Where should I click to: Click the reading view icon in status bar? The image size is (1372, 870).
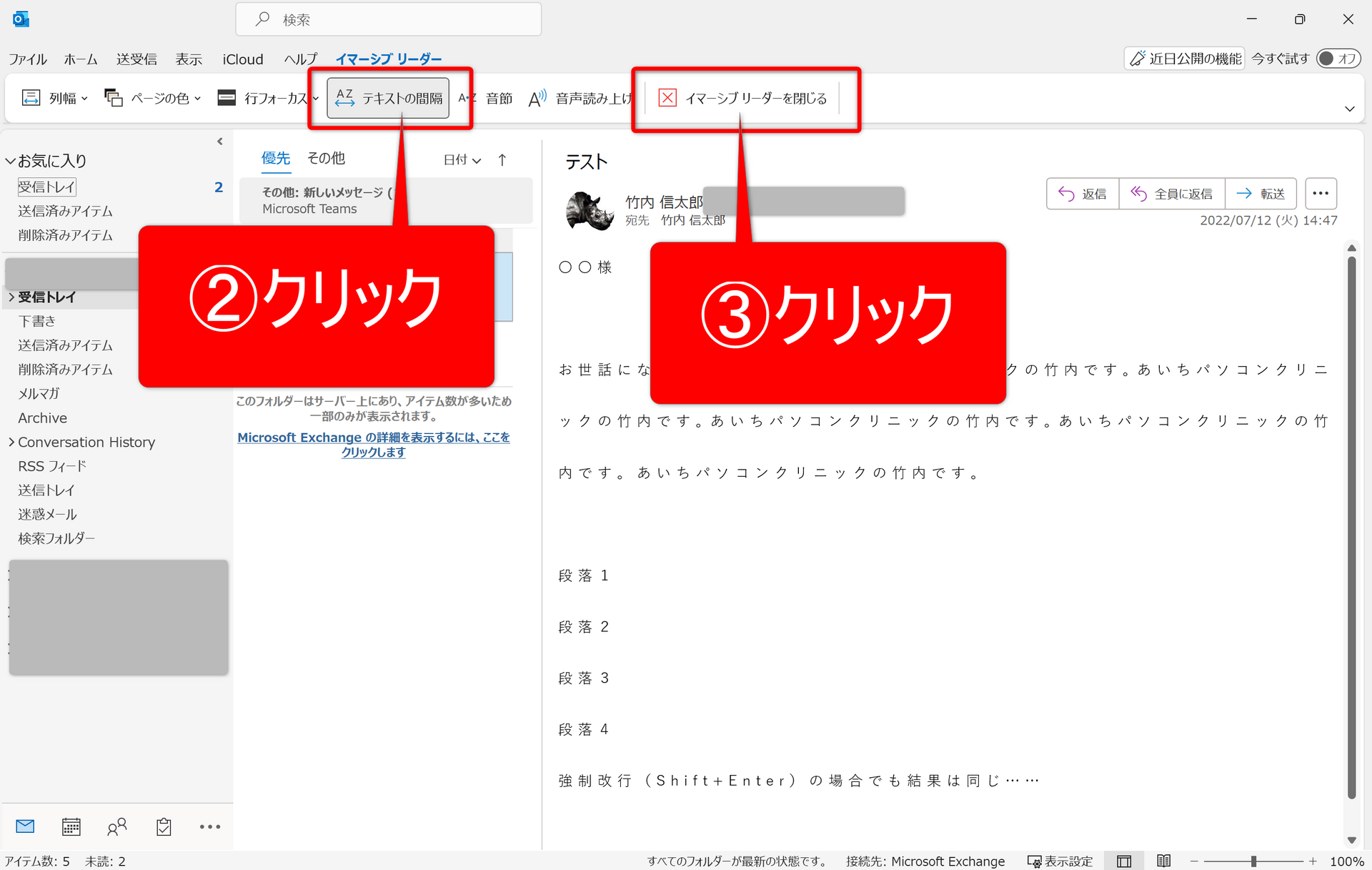coord(1163,861)
